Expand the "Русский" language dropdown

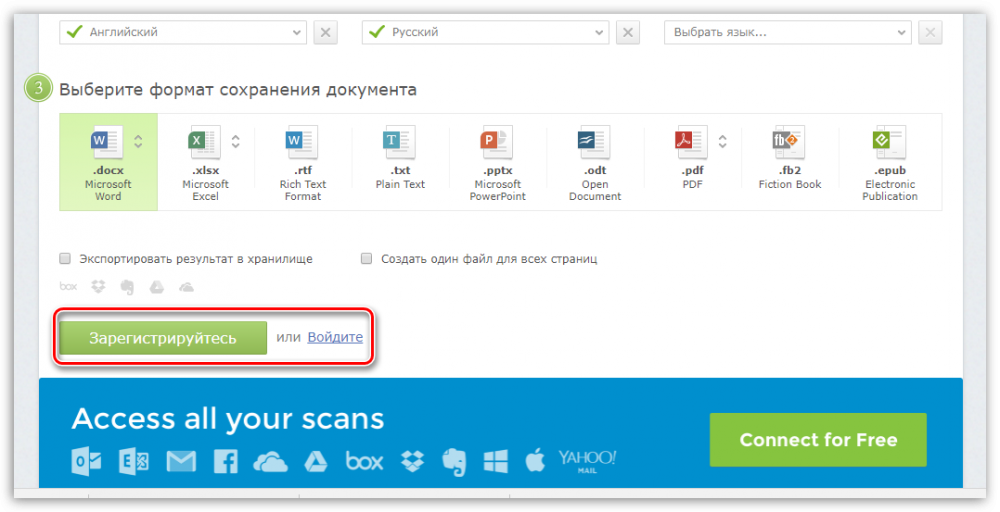[485, 32]
